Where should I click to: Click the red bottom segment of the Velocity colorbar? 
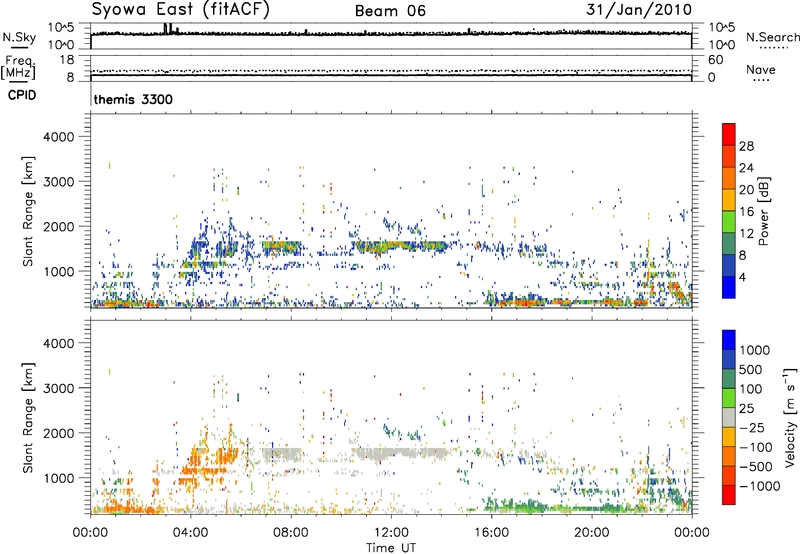729,495
